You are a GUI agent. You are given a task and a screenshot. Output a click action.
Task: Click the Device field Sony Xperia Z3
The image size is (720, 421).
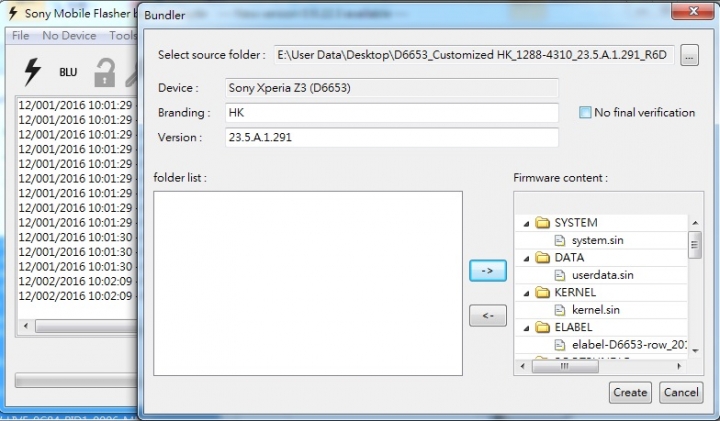392,88
